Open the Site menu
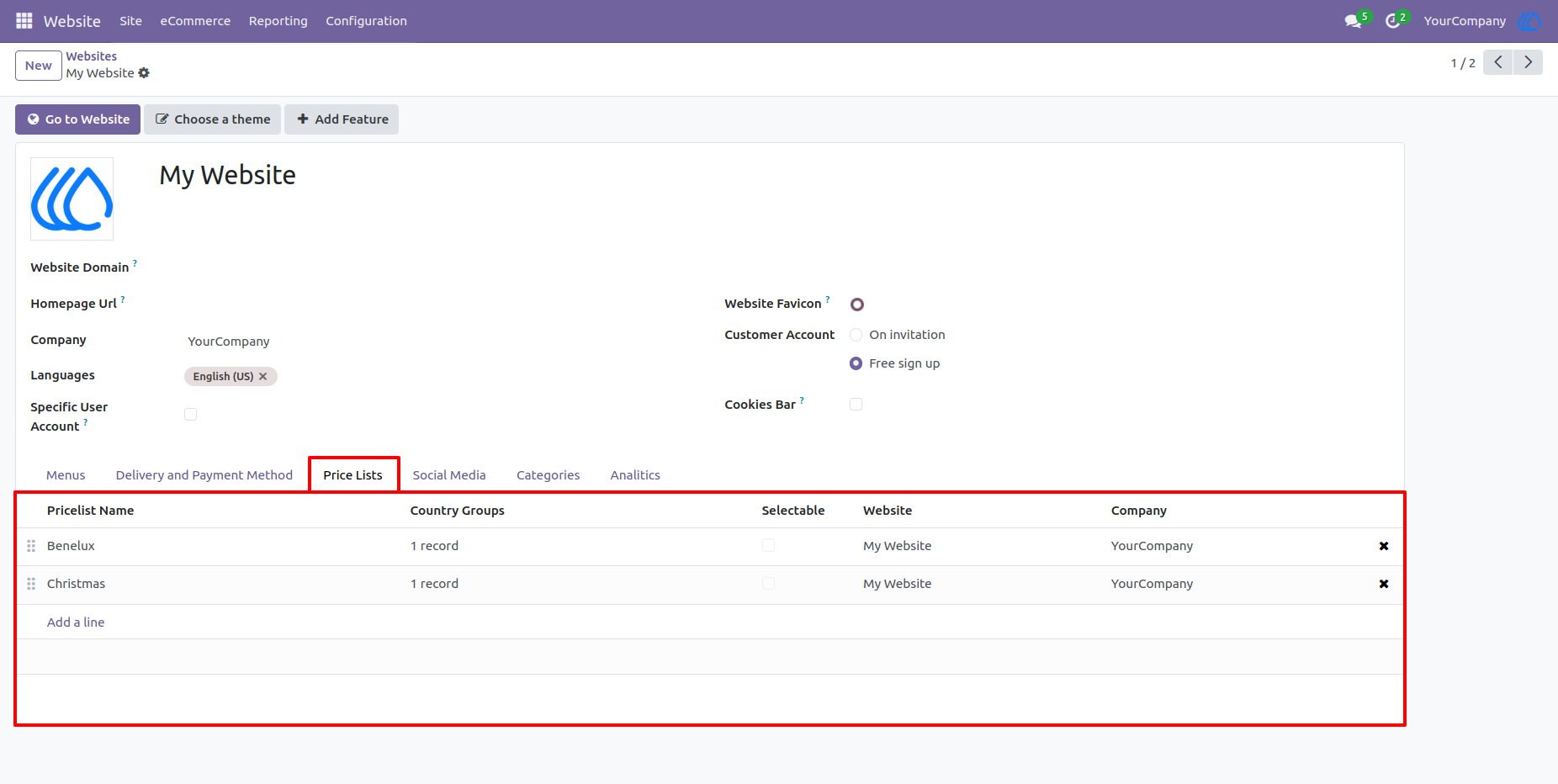The image size is (1558, 784). [130, 21]
